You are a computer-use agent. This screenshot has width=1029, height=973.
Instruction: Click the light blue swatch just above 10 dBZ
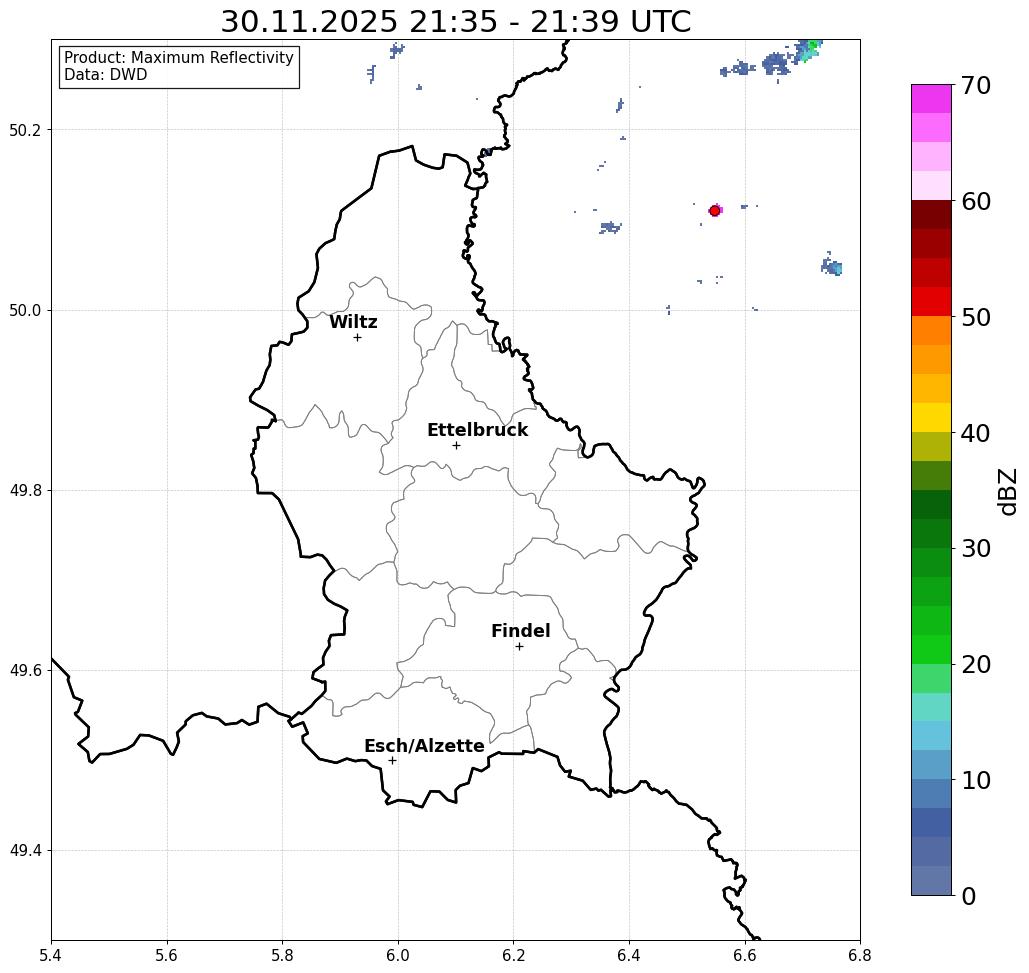(931, 764)
